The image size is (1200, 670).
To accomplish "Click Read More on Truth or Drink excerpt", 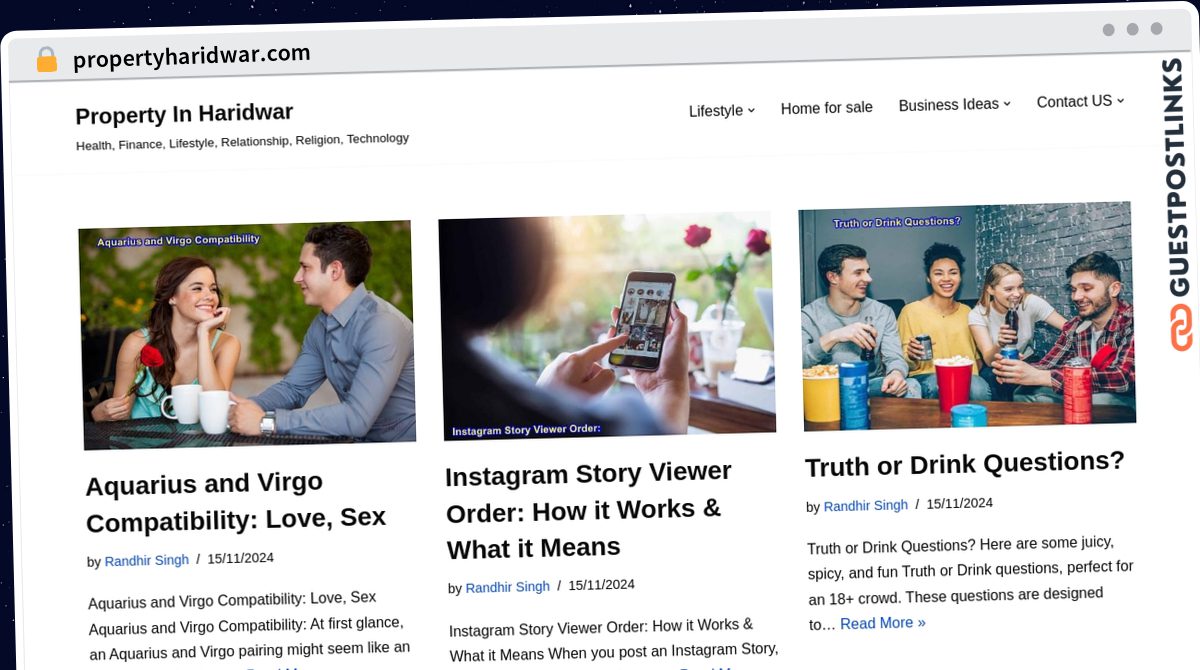I will (x=882, y=623).
